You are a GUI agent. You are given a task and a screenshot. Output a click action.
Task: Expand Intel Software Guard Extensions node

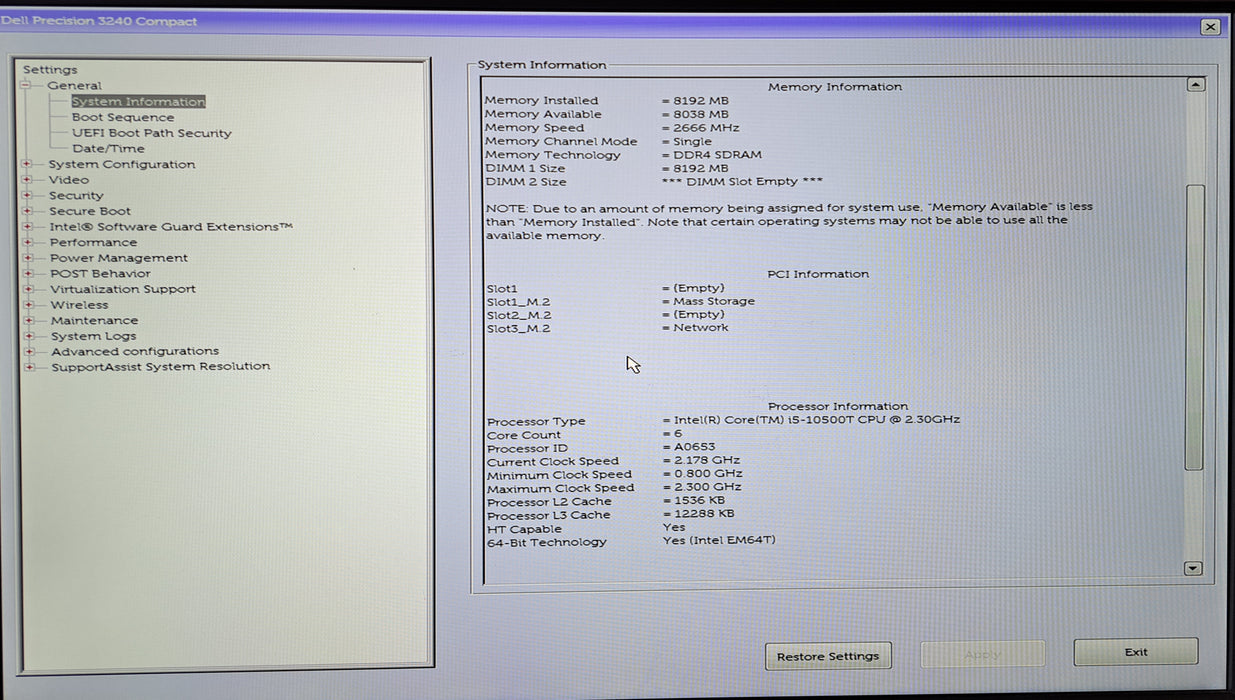pyautogui.click(x=28, y=227)
